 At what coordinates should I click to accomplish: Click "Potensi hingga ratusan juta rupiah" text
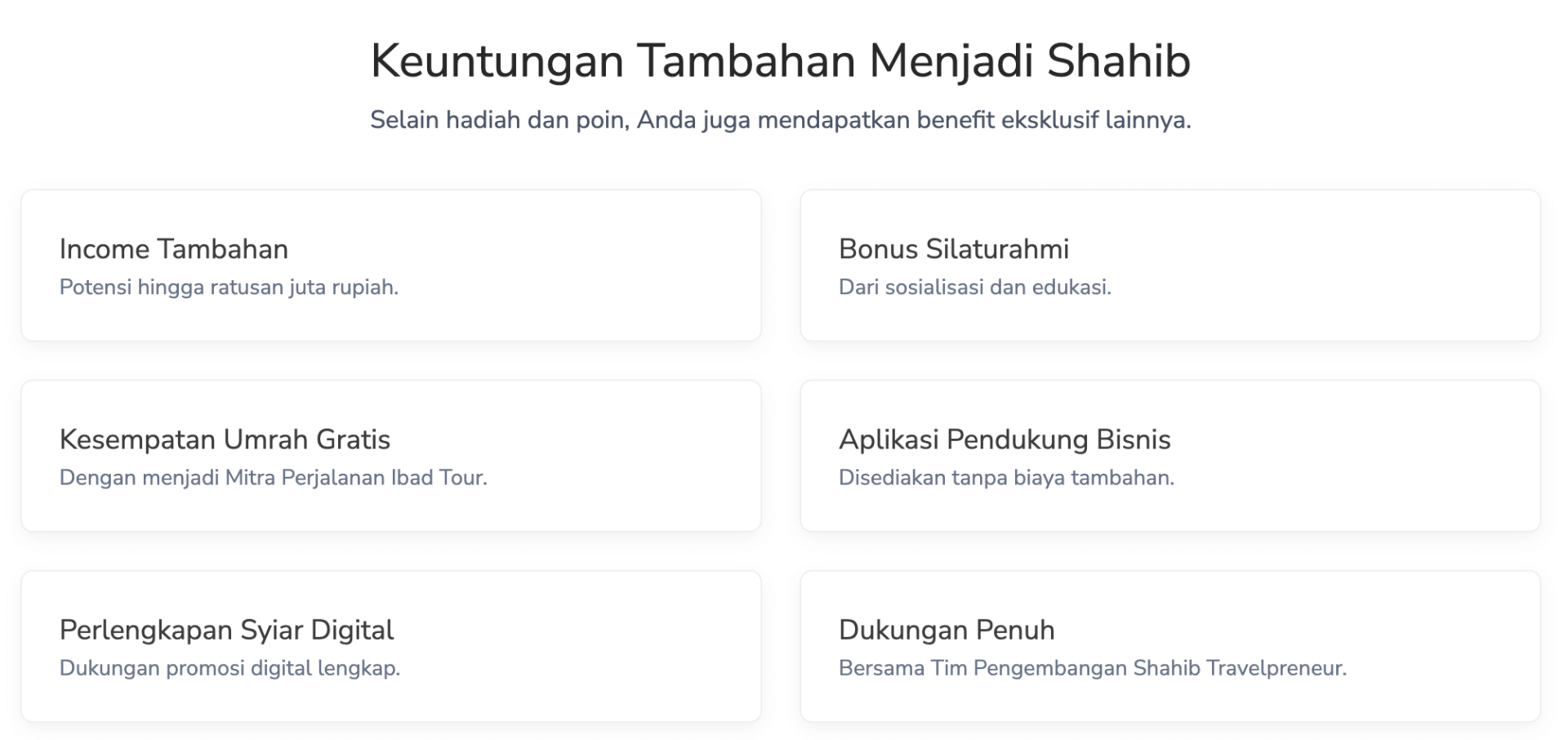click(229, 288)
